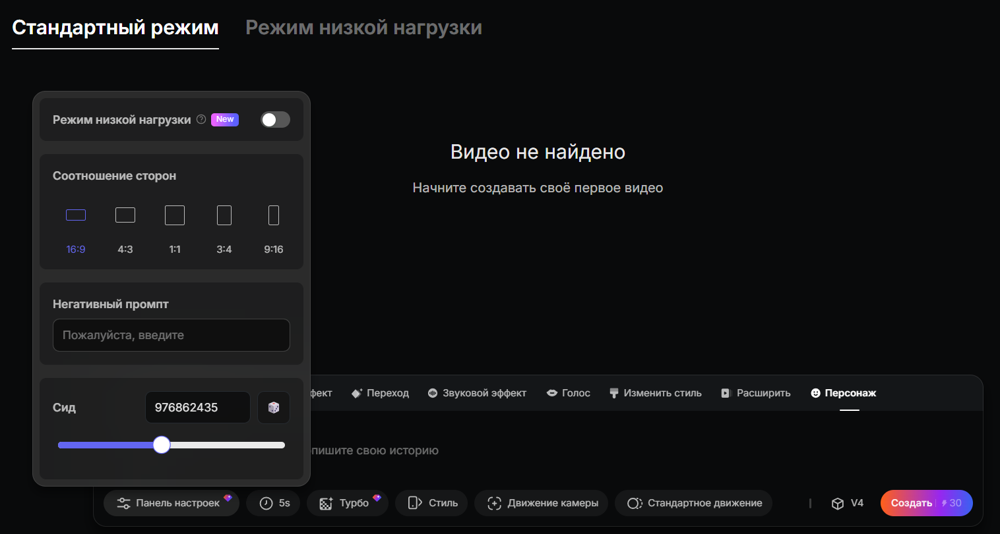Switch to Стандартный режим tab
Viewport: 1000px width, 534px height.
[x=115, y=28]
